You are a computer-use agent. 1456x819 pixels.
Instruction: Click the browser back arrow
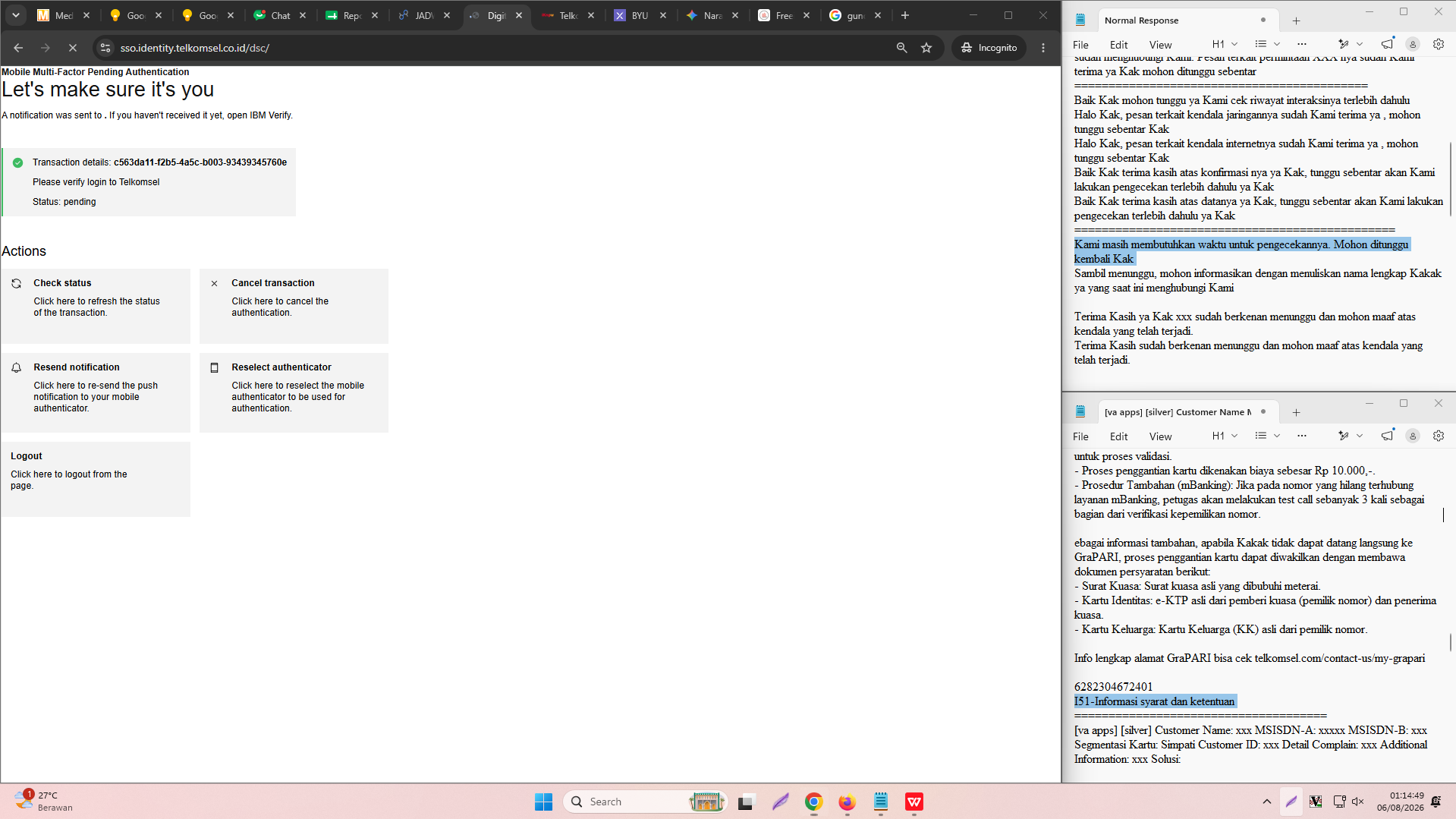[x=18, y=48]
